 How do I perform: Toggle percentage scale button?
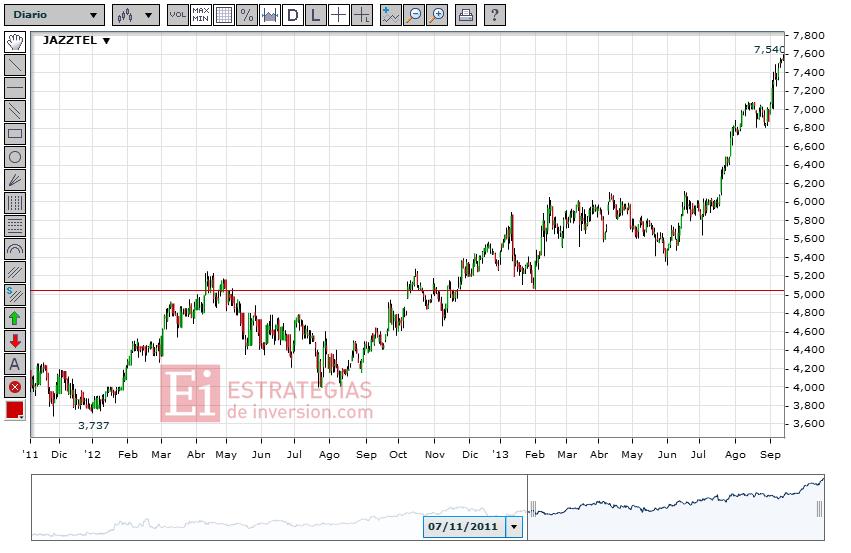246,15
